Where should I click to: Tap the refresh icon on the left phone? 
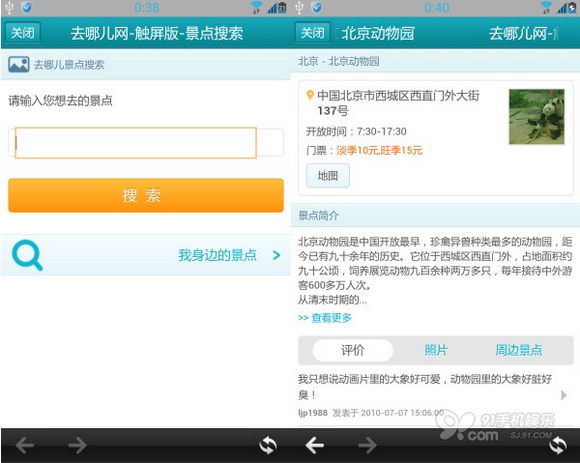[268, 445]
